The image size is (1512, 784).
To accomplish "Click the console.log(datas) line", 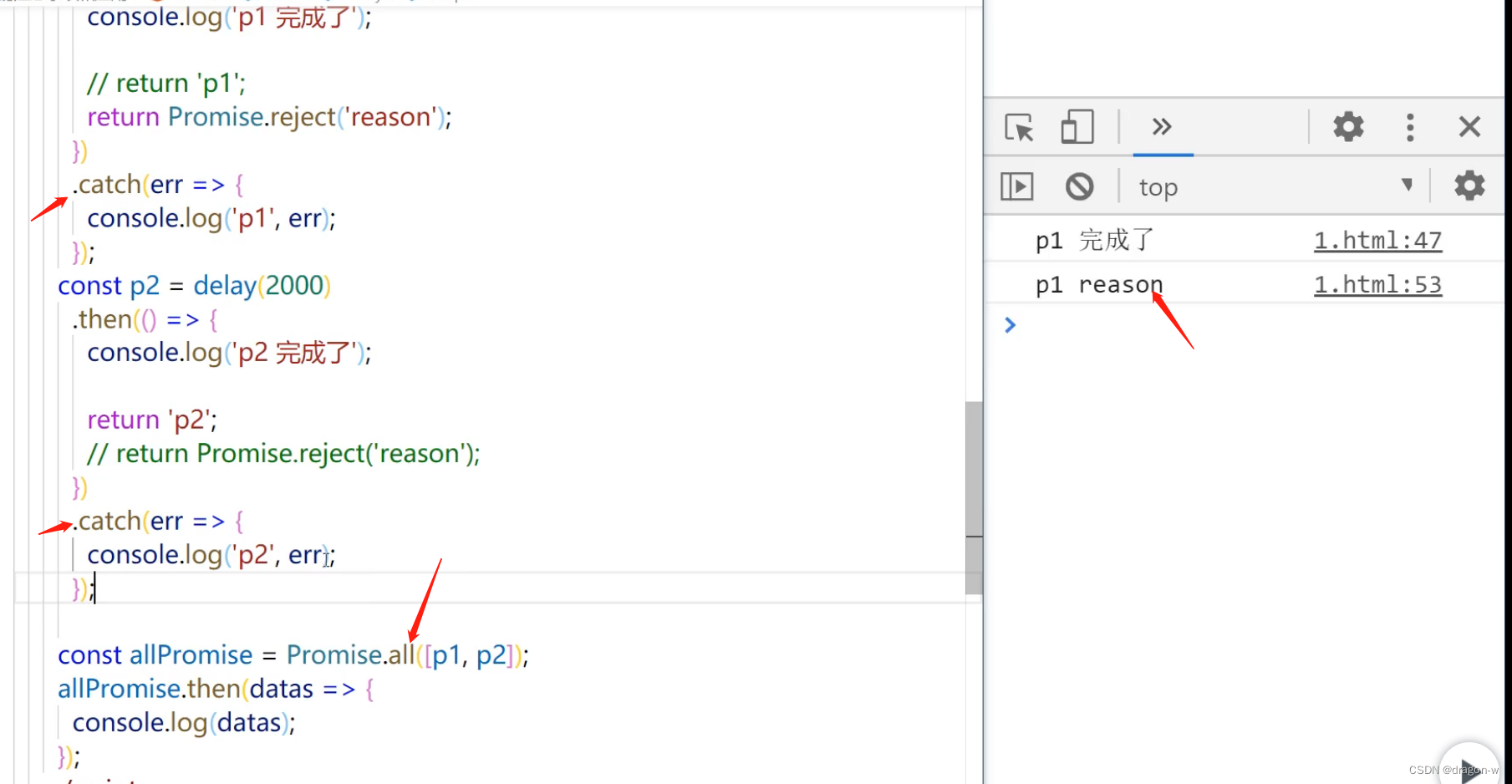I will pyautogui.click(x=184, y=722).
